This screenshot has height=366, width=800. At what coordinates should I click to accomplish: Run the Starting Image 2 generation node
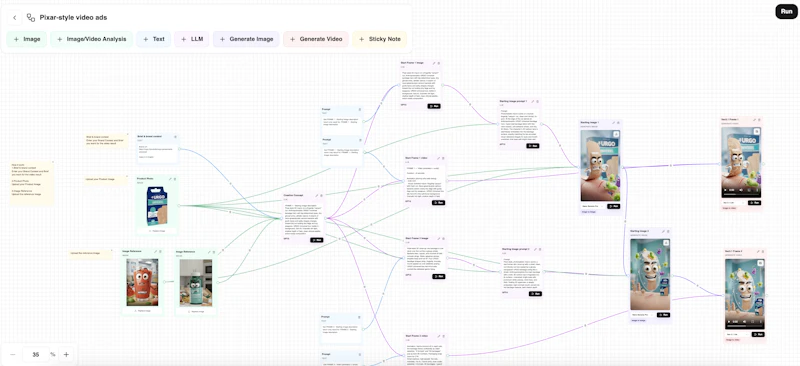tap(663, 315)
